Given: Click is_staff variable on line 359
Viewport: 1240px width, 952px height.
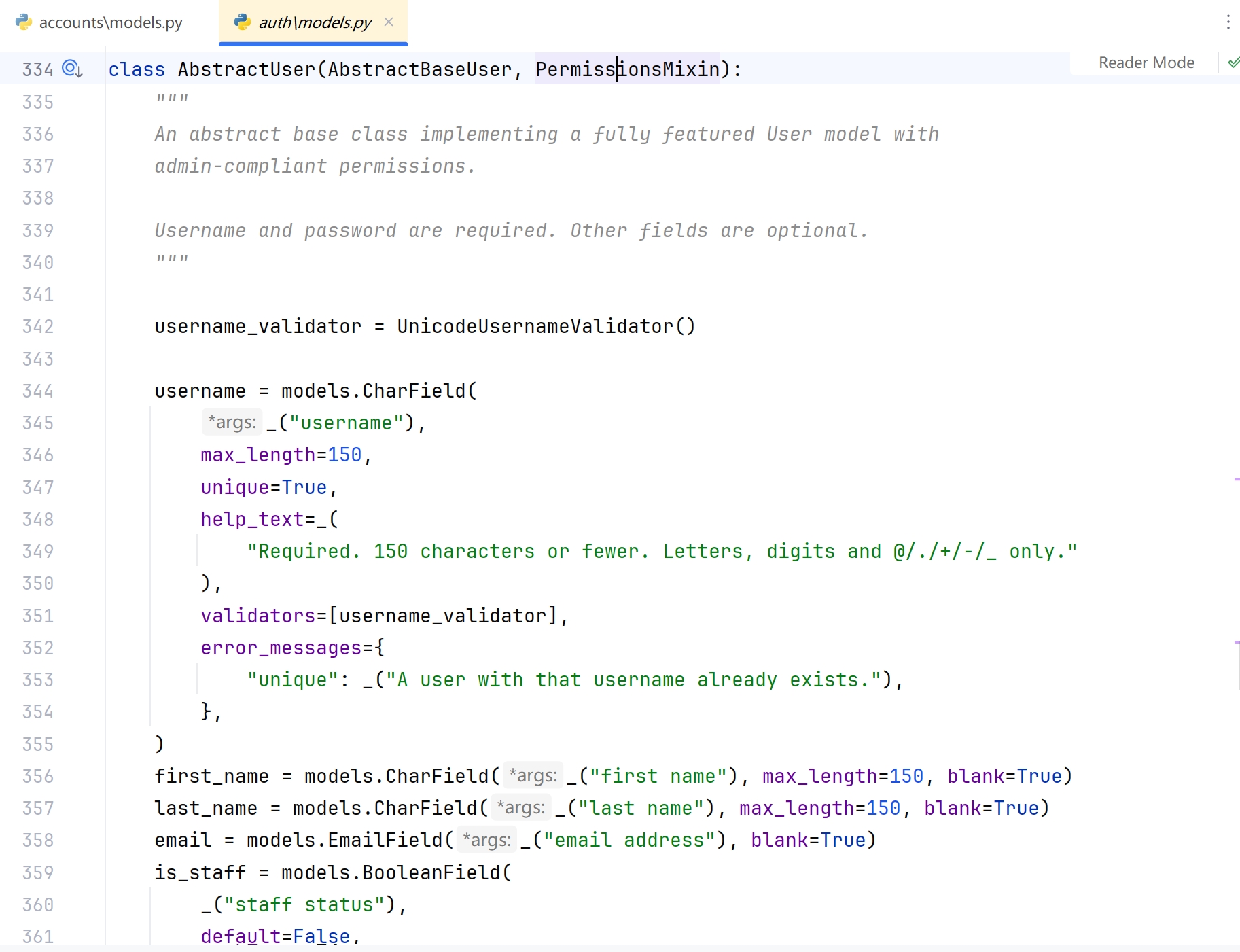Looking at the screenshot, I should click(x=200, y=872).
